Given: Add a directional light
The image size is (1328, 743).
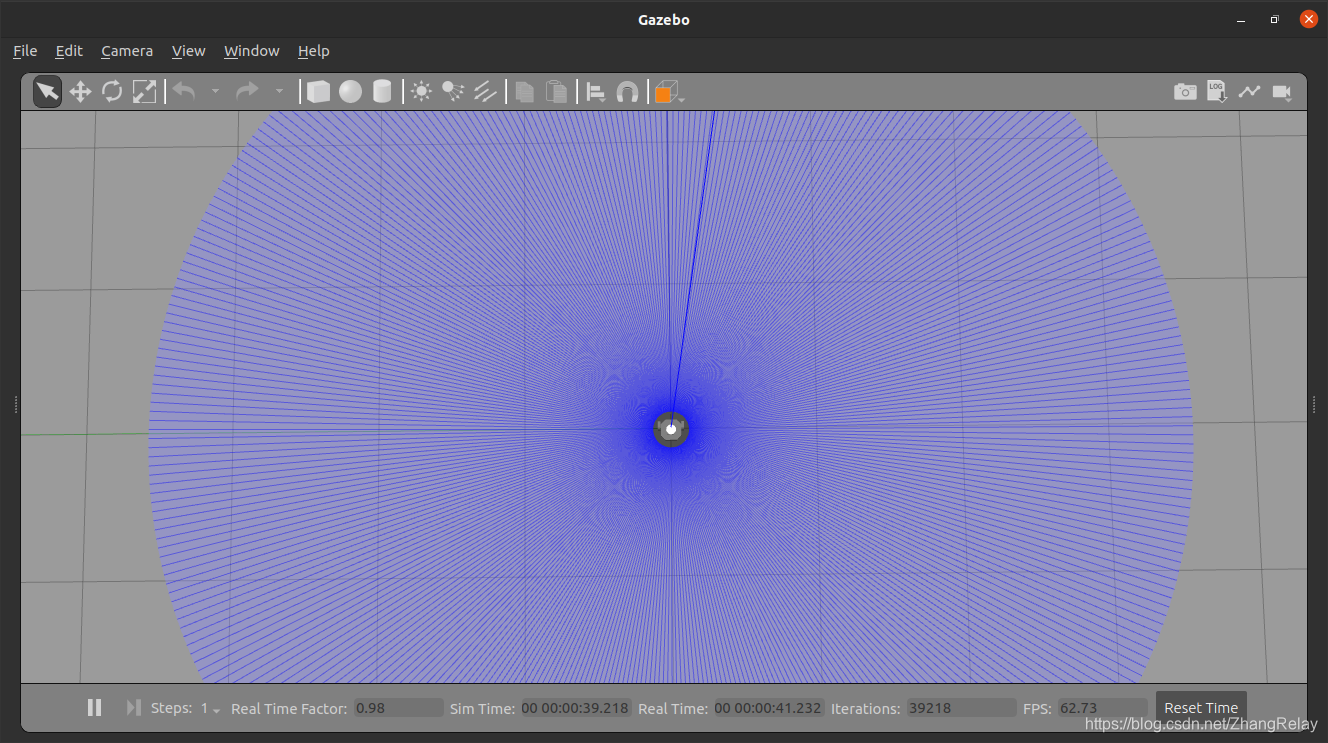Looking at the screenshot, I should point(485,92).
